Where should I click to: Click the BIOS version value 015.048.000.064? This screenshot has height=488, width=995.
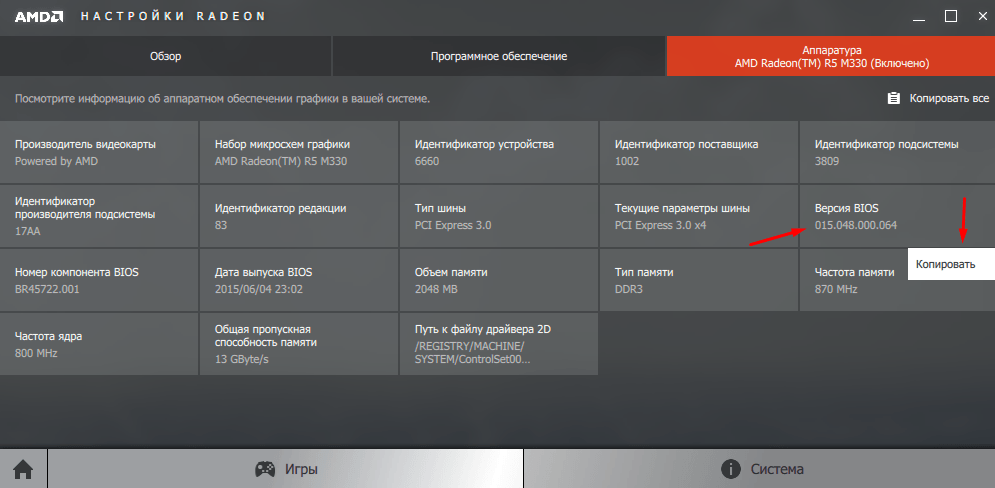pos(855,225)
